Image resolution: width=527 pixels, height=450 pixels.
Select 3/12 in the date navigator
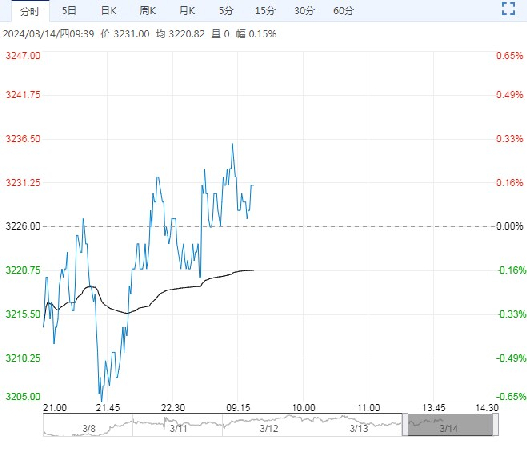point(269,428)
